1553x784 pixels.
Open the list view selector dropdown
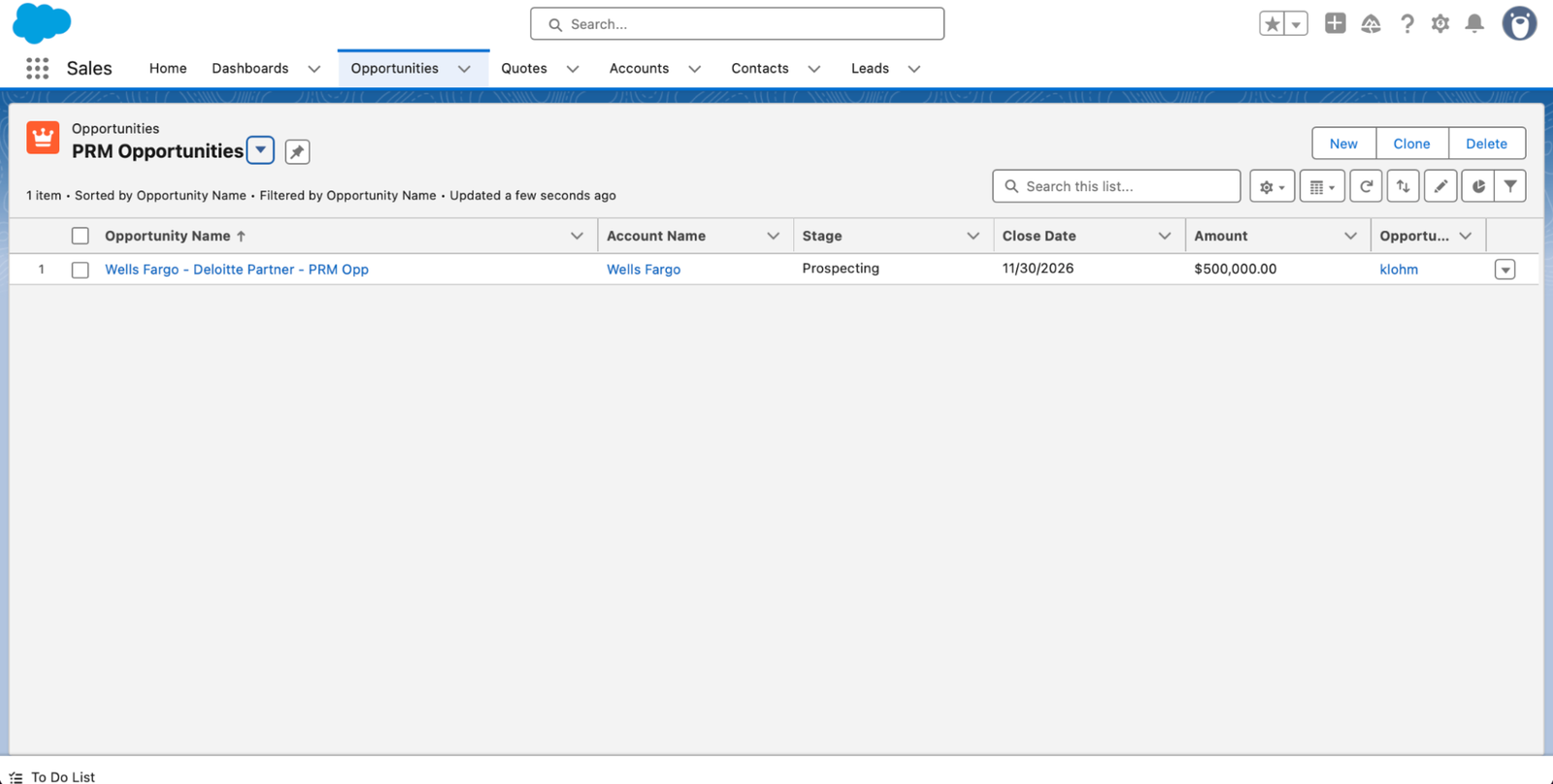260,150
